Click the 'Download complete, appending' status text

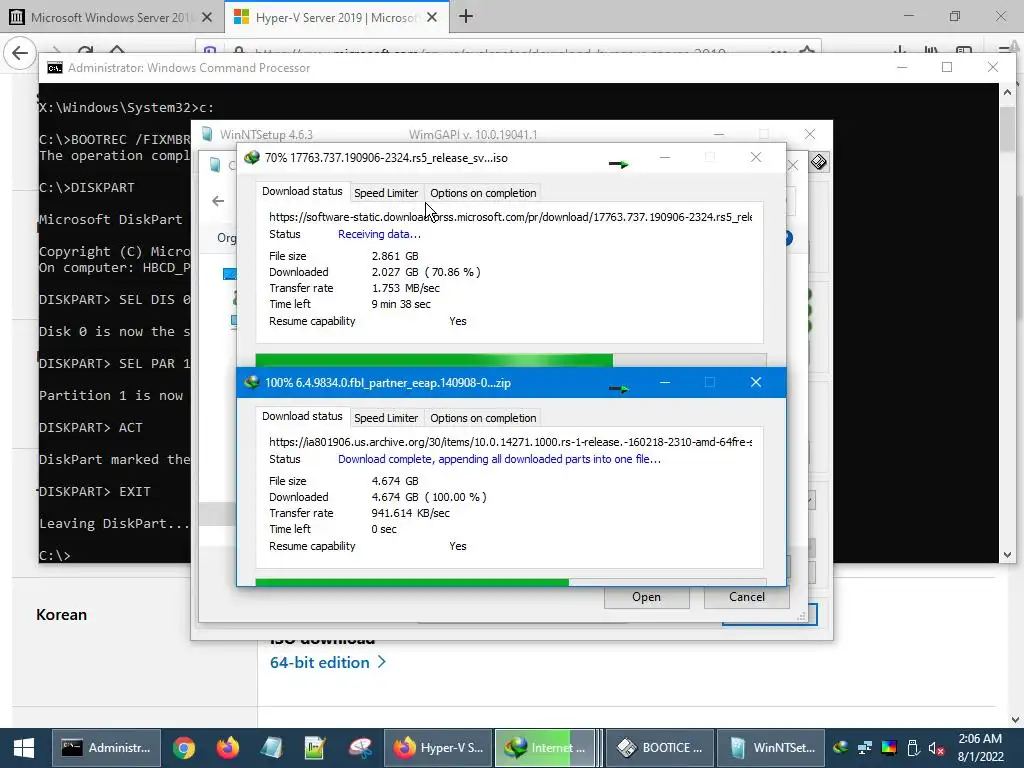click(500, 459)
